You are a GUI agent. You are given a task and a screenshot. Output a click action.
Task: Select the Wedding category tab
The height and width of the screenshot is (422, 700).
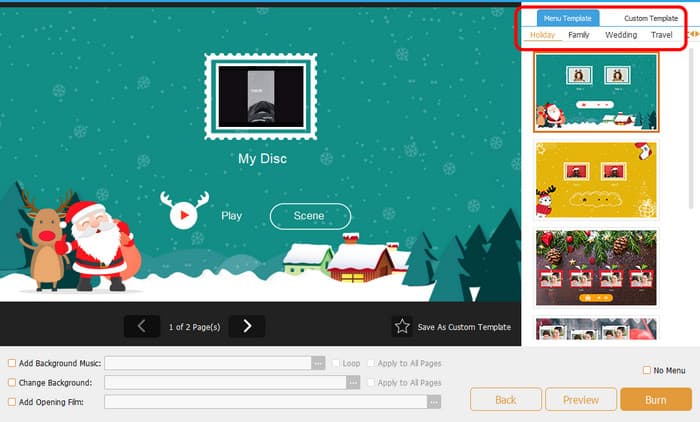[621, 35]
